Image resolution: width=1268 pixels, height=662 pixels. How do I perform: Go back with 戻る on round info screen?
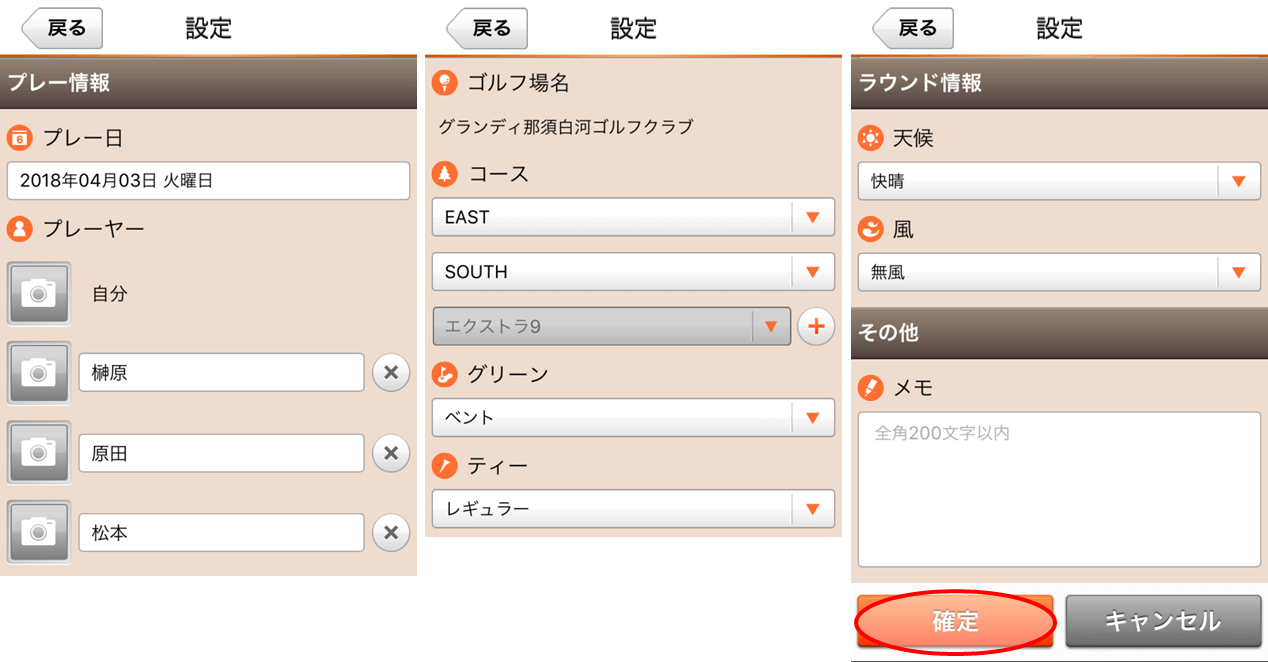tap(913, 29)
